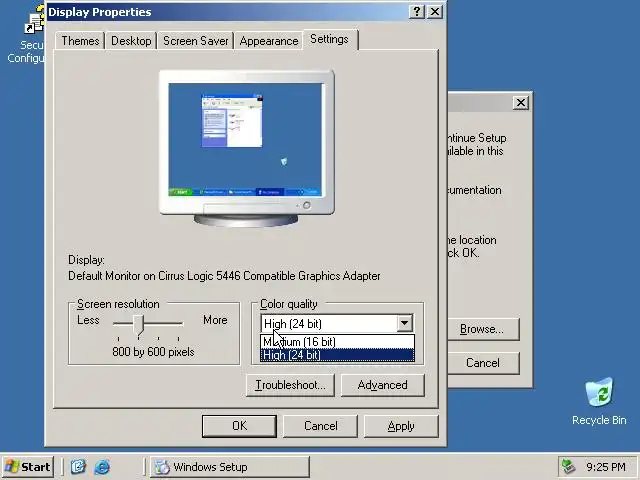This screenshot has height=480, width=640.
Task: Click Show Desktop quick launch icon
Action: pos(78,467)
